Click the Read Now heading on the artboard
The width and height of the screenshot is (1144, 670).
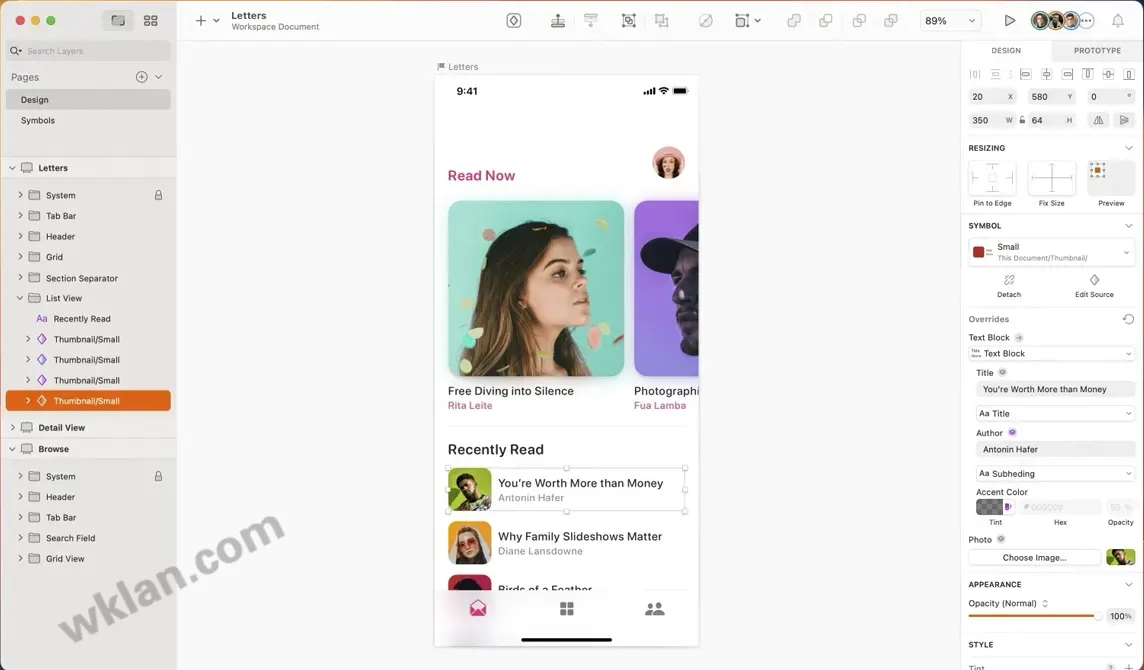point(481,175)
